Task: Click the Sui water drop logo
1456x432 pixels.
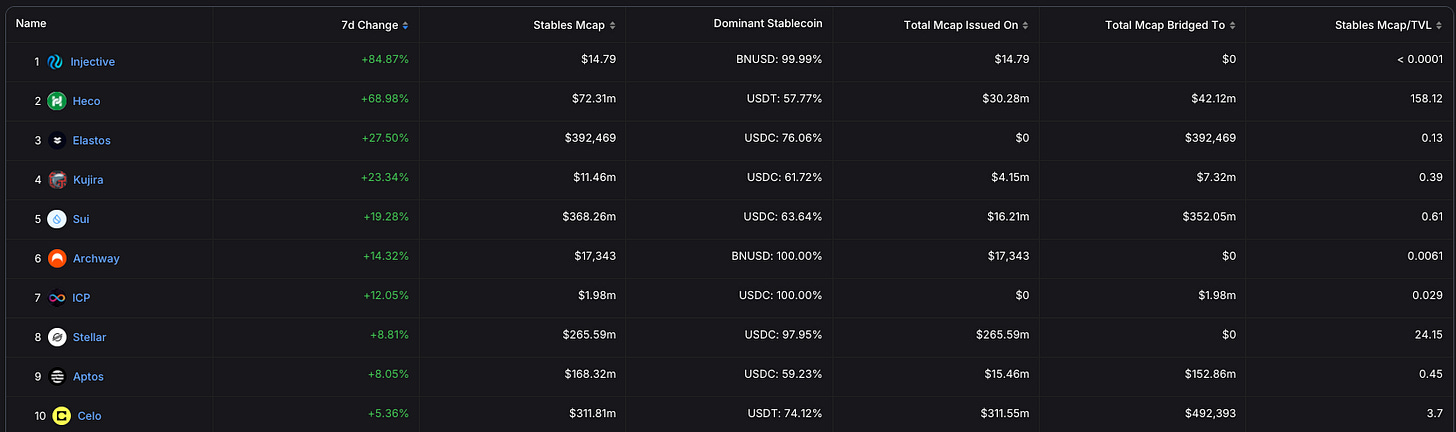Action: pyautogui.click(x=57, y=219)
